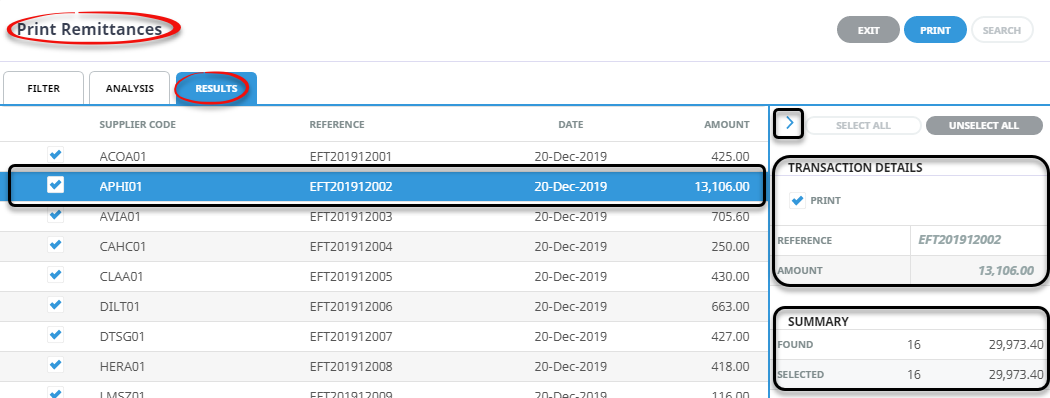
Task: Toggle the HERA01 row checkbox
Action: [x=56, y=364]
